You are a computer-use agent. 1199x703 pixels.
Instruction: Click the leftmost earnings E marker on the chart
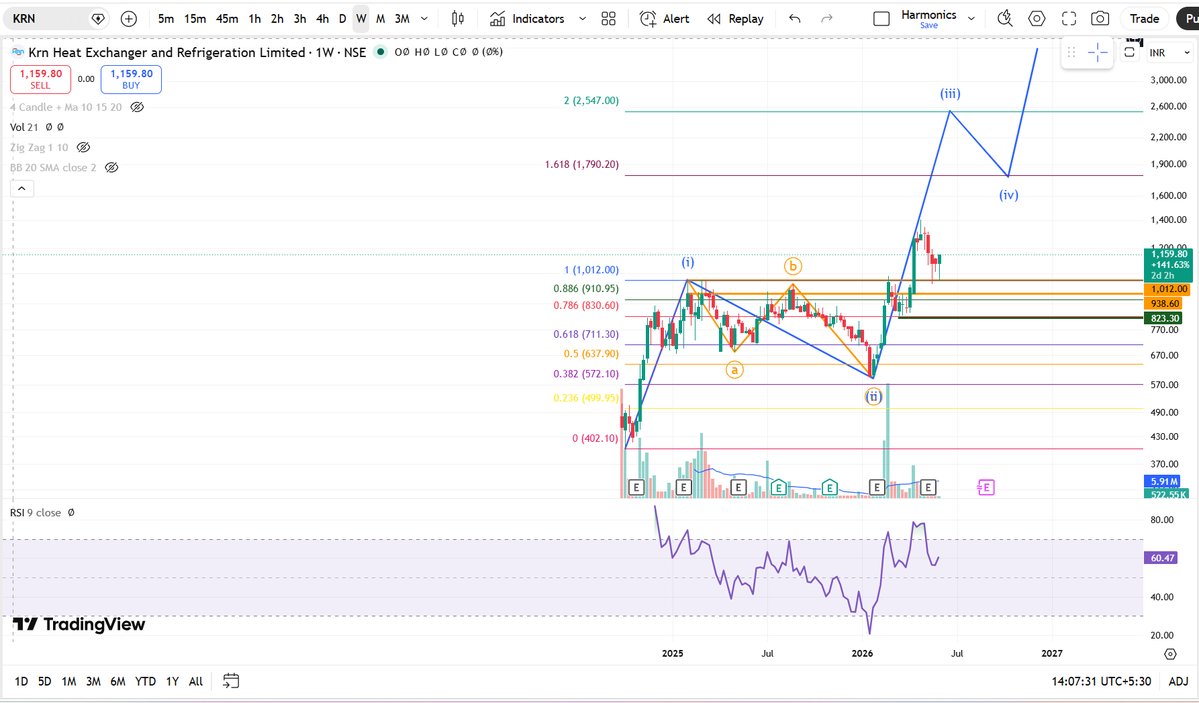(x=635, y=487)
